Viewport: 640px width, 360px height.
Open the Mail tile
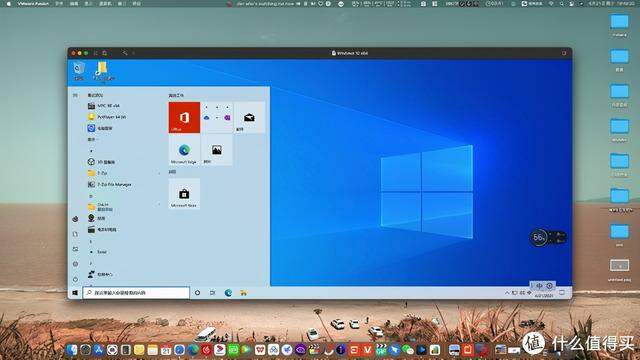coord(249,118)
